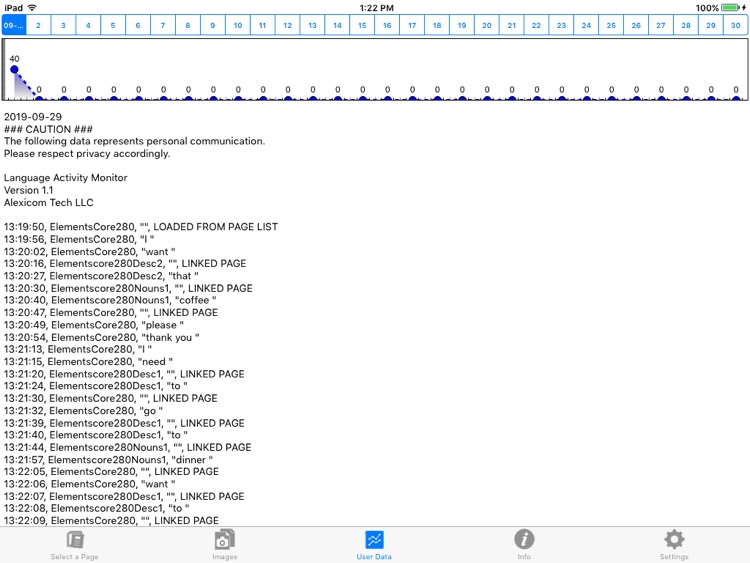Viewport: 750px width, 563px height.
Task: Select day 9 in the date bar
Action: (x=212, y=25)
